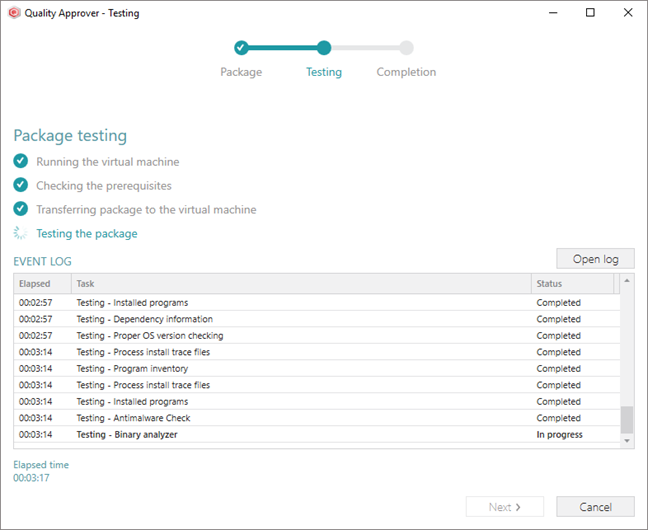
Task: Click the disabled Next button
Action: pos(505,507)
